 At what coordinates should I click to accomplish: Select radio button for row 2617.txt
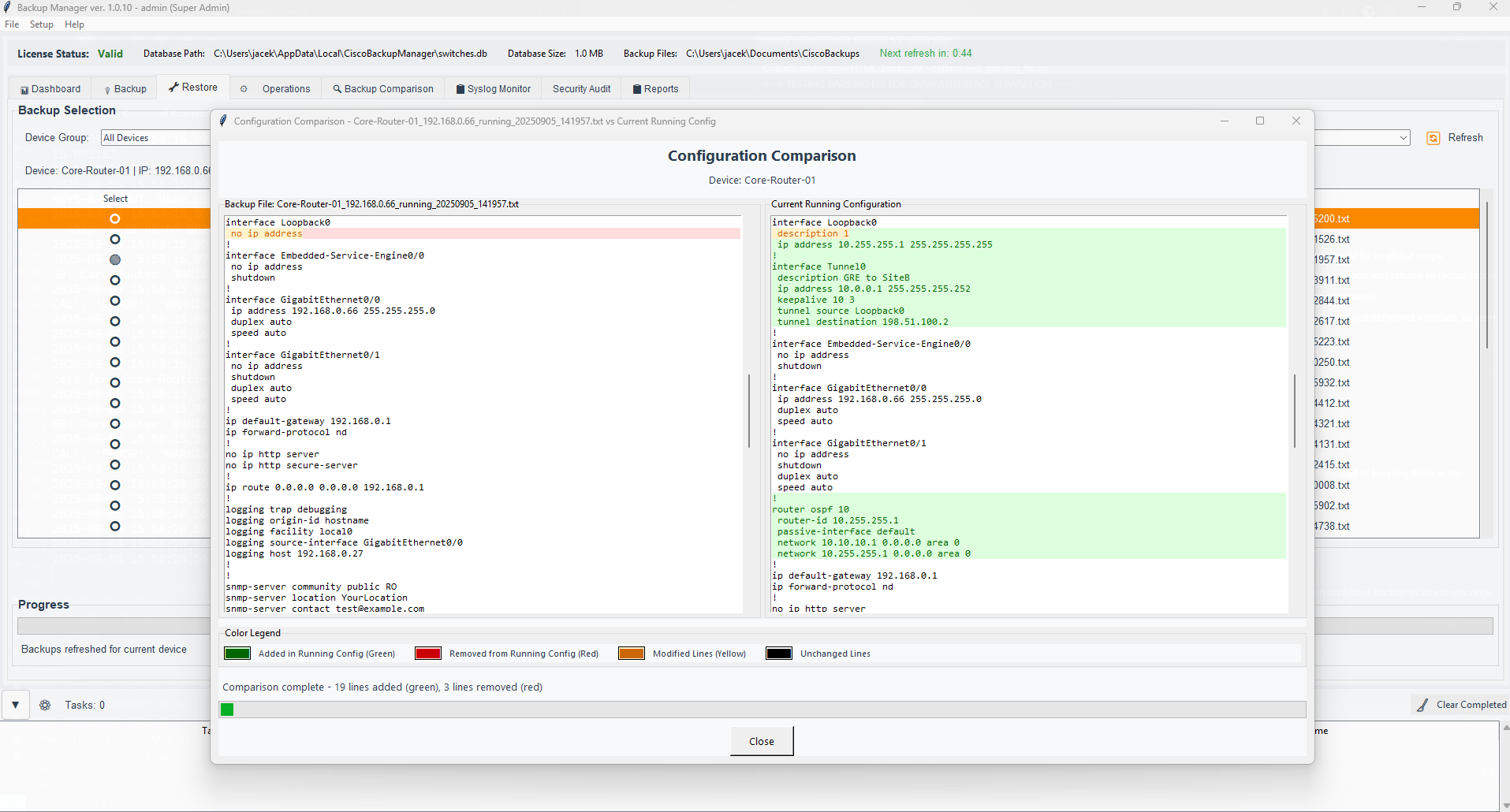115,321
